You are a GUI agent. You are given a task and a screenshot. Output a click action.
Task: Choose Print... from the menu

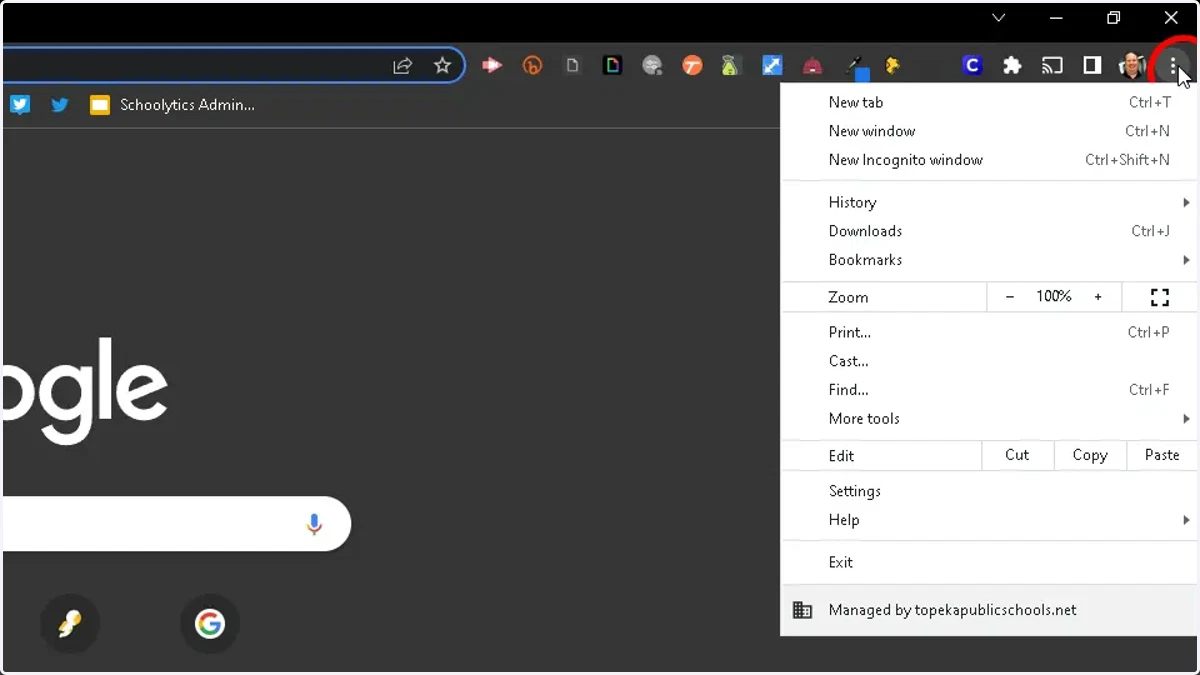tap(990, 332)
